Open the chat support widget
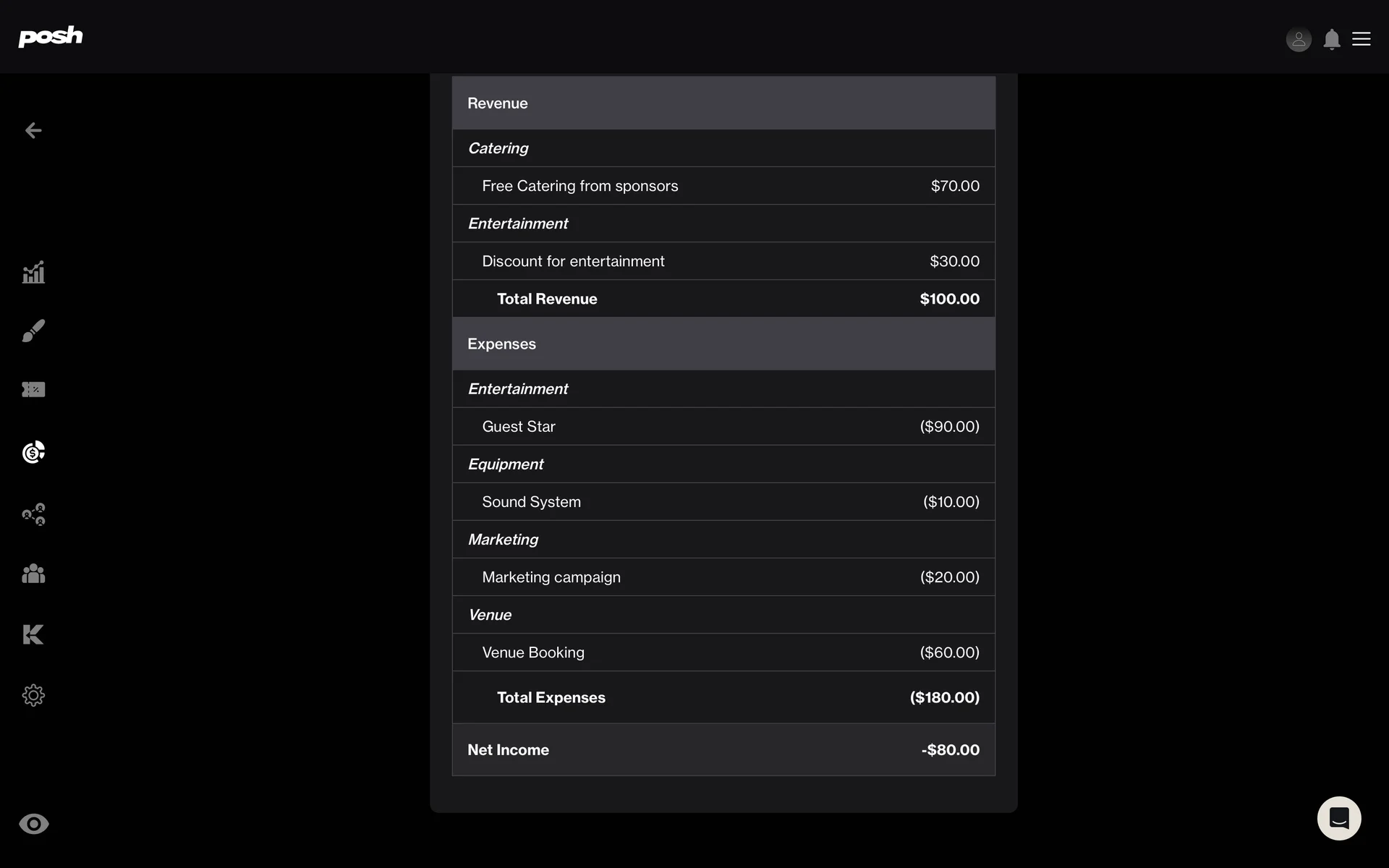The image size is (1389, 868). tap(1338, 818)
